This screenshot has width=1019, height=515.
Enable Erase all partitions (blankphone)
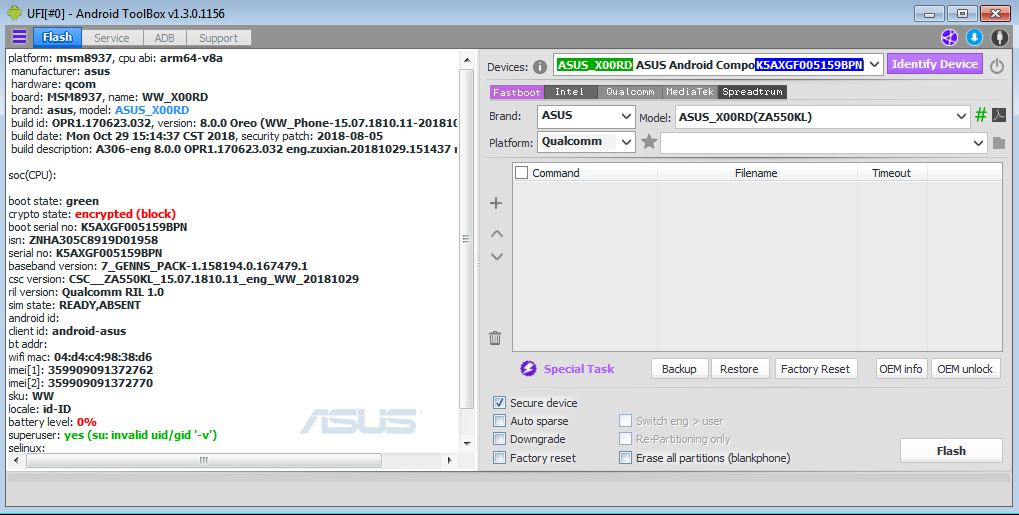pyautogui.click(x=625, y=458)
